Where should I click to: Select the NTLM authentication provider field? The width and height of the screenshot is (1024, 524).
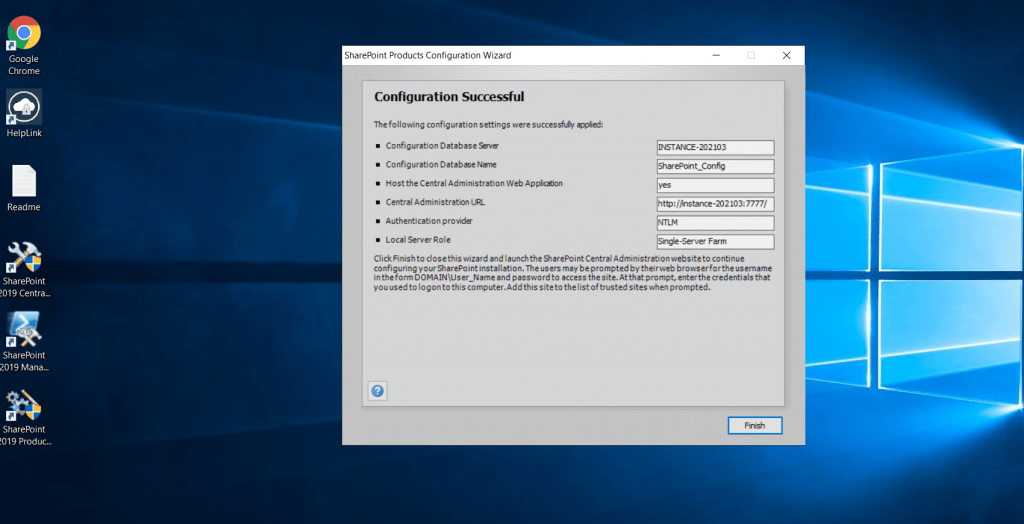(x=715, y=222)
